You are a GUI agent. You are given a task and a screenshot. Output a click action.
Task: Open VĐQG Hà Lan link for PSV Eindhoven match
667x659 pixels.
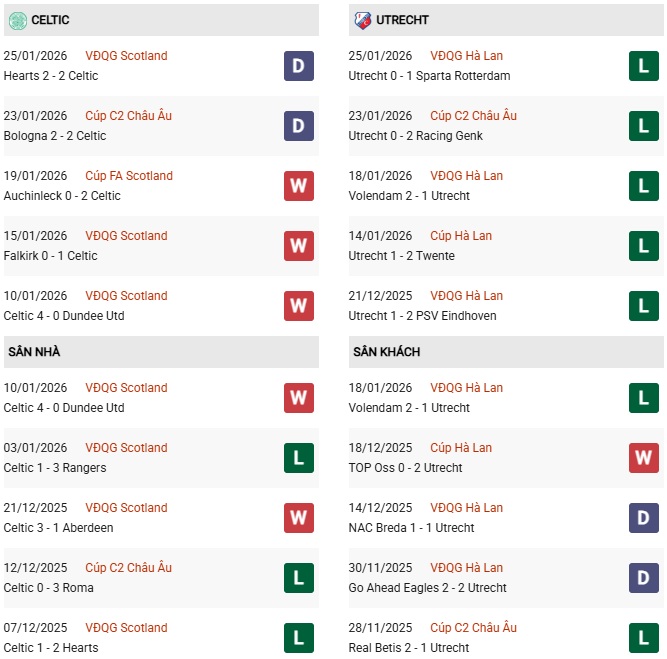coord(466,296)
